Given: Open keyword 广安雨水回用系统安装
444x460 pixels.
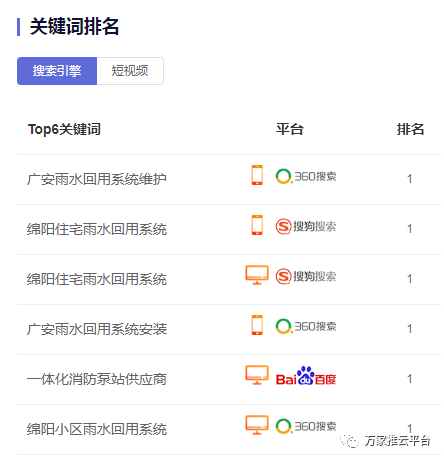Looking at the screenshot, I should (x=97, y=329).
